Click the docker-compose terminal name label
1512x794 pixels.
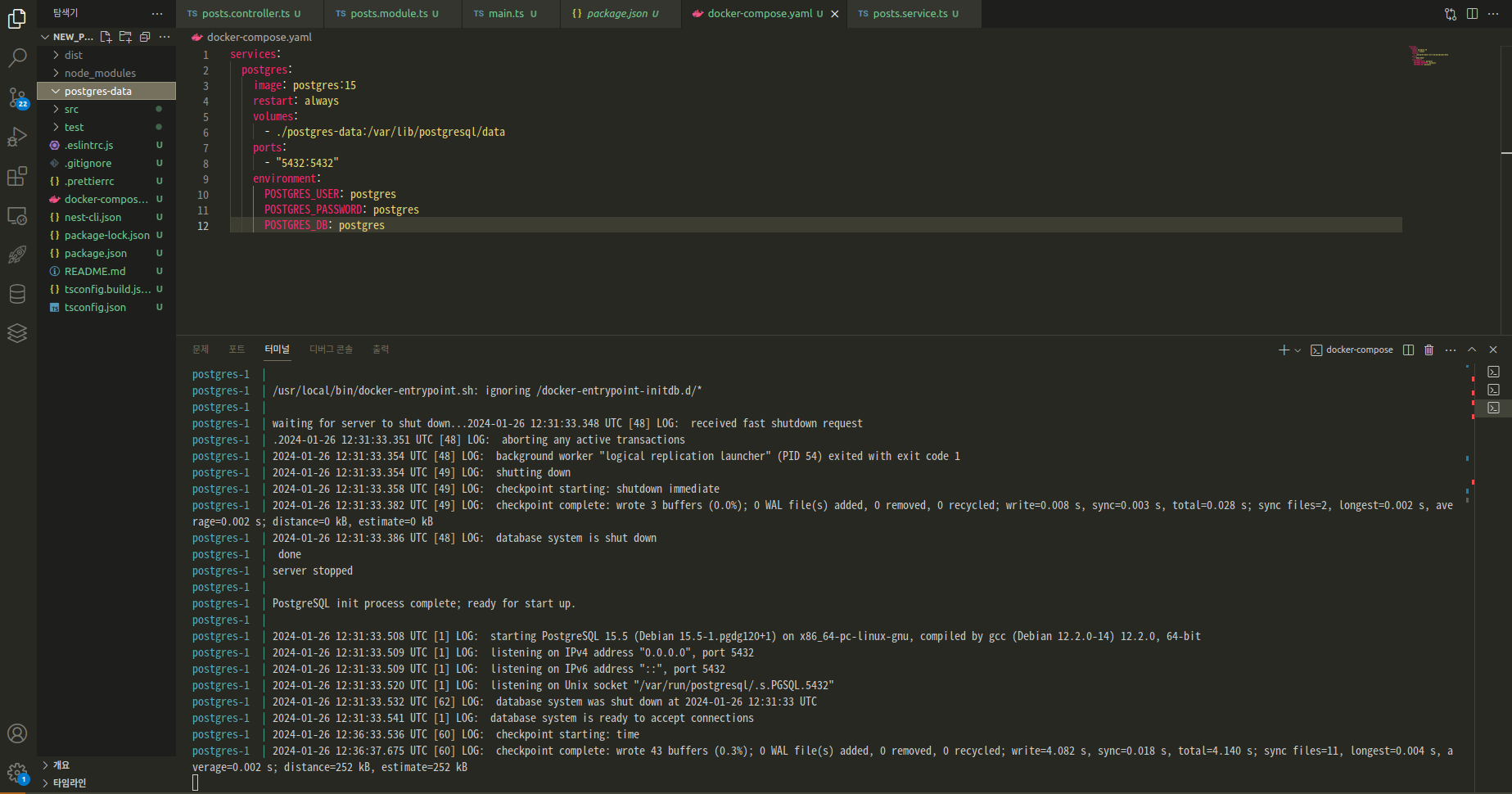1359,350
